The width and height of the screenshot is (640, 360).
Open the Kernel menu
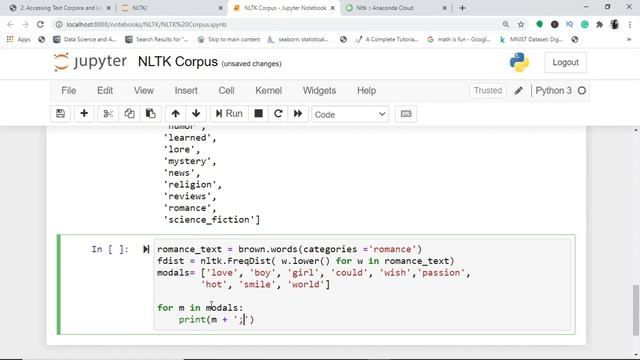(x=269, y=91)
